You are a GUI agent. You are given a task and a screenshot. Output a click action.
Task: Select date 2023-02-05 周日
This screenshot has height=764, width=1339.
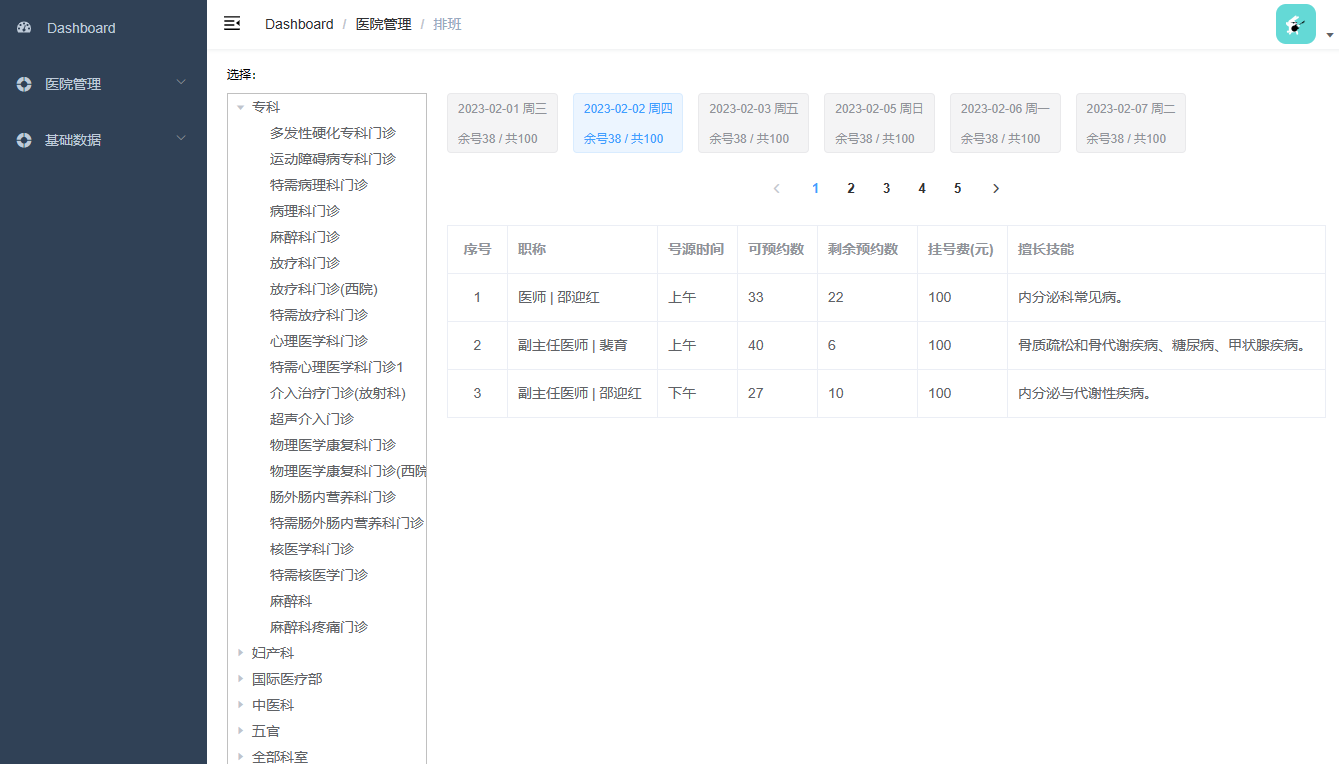click(879, 123)
